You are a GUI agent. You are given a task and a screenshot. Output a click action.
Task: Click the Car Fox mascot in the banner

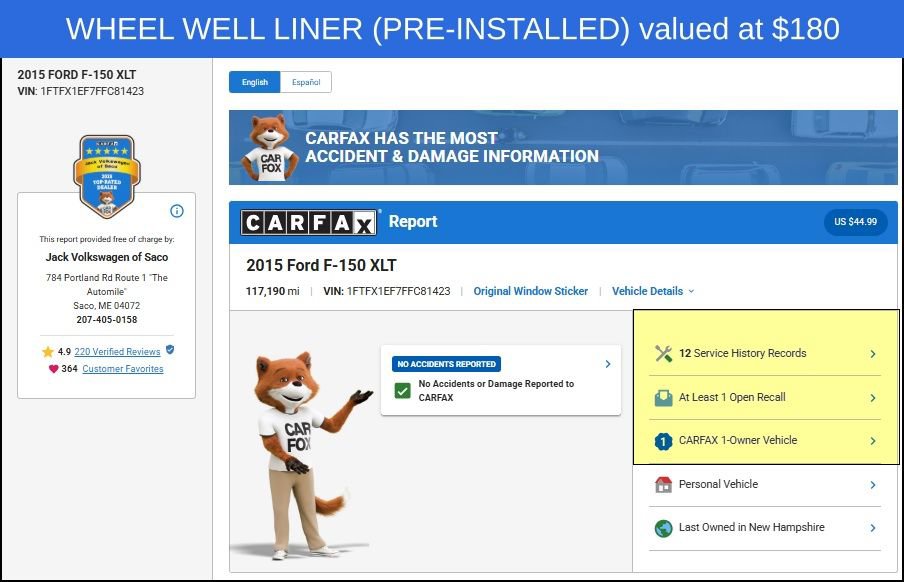(270, 148)
